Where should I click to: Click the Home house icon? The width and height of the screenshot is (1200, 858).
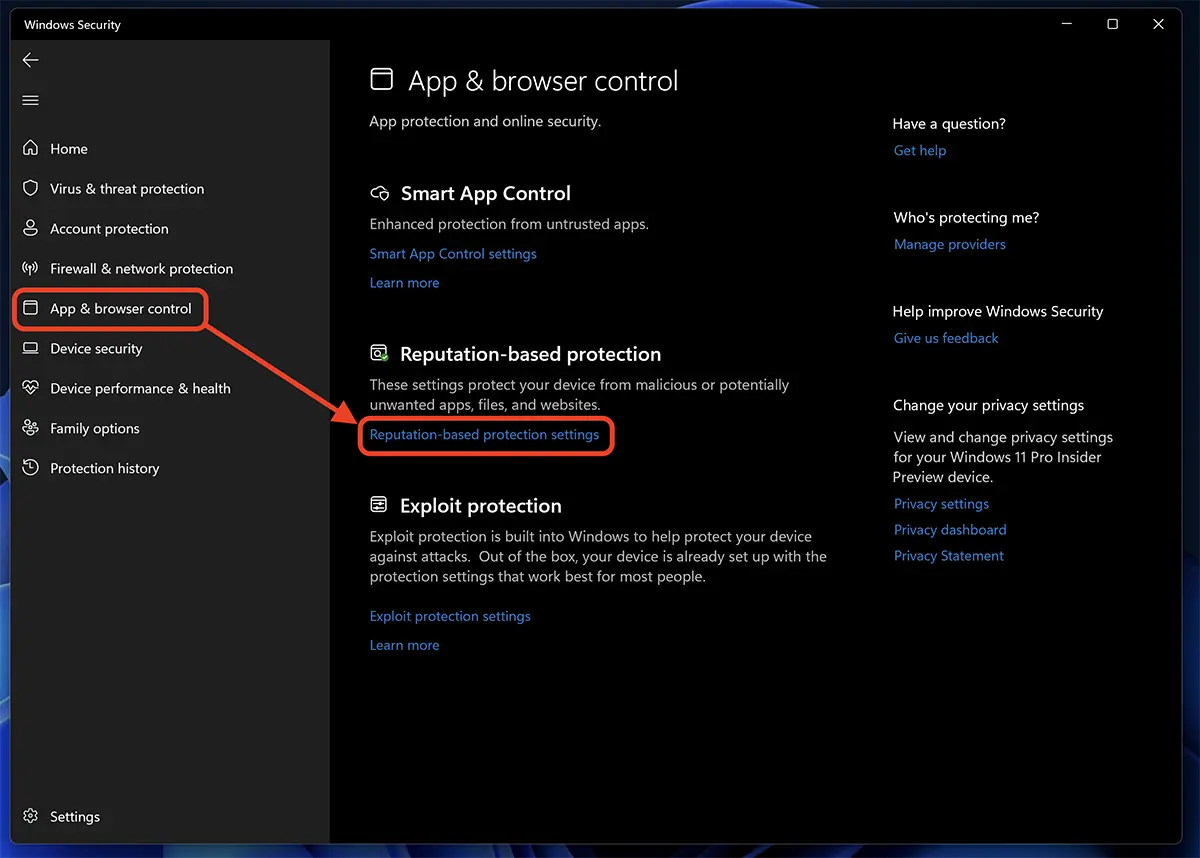(x=31, y=148)
